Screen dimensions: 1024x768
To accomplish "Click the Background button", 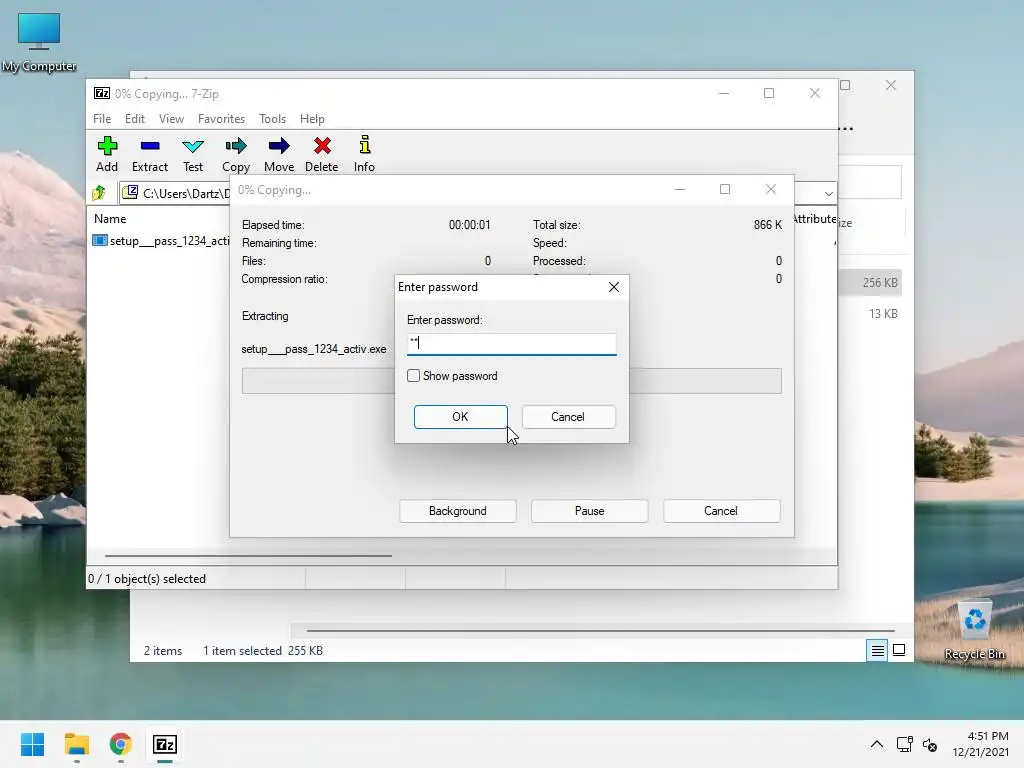I will pos(458,511).
